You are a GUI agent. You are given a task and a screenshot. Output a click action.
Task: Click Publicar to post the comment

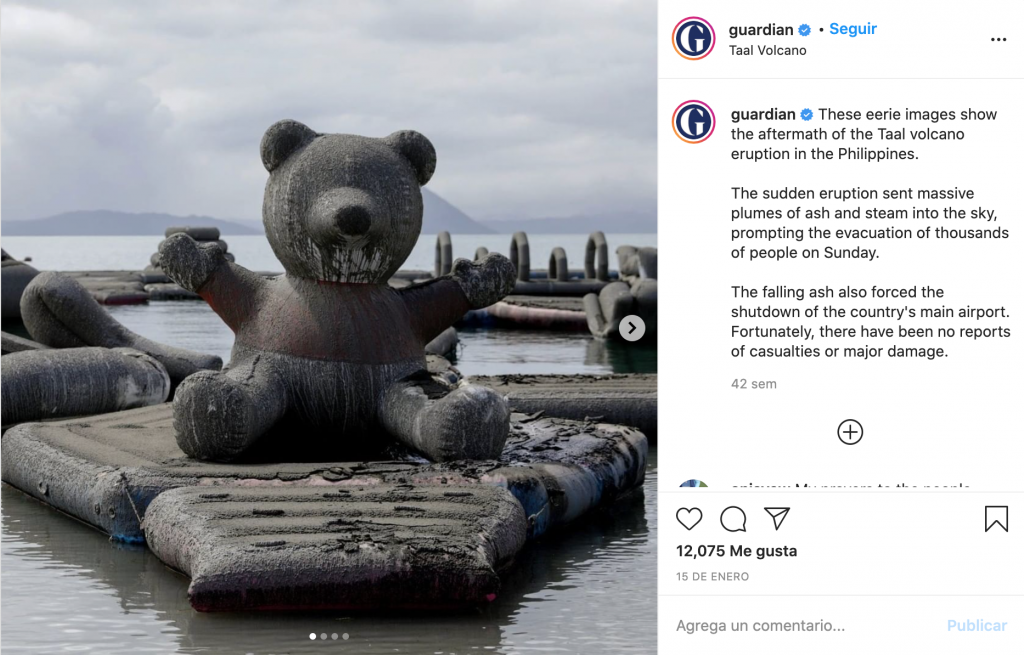(976, 626)
